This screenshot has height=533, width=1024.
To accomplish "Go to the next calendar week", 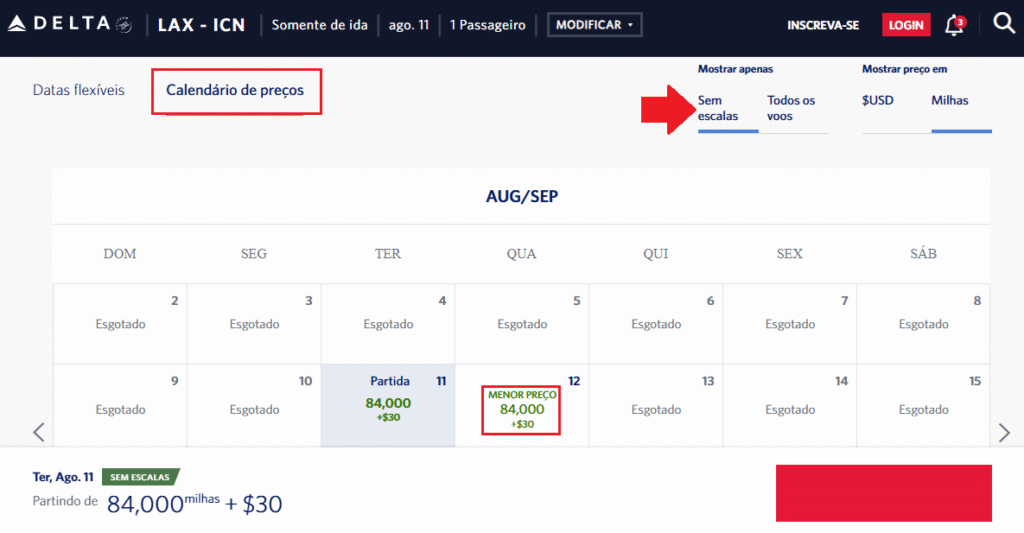I will click(1005, 432).
